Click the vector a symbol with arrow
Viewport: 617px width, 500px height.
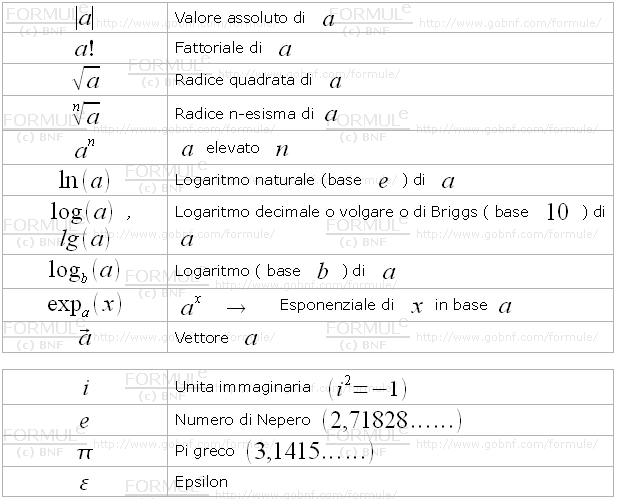[x=84, y=337]
